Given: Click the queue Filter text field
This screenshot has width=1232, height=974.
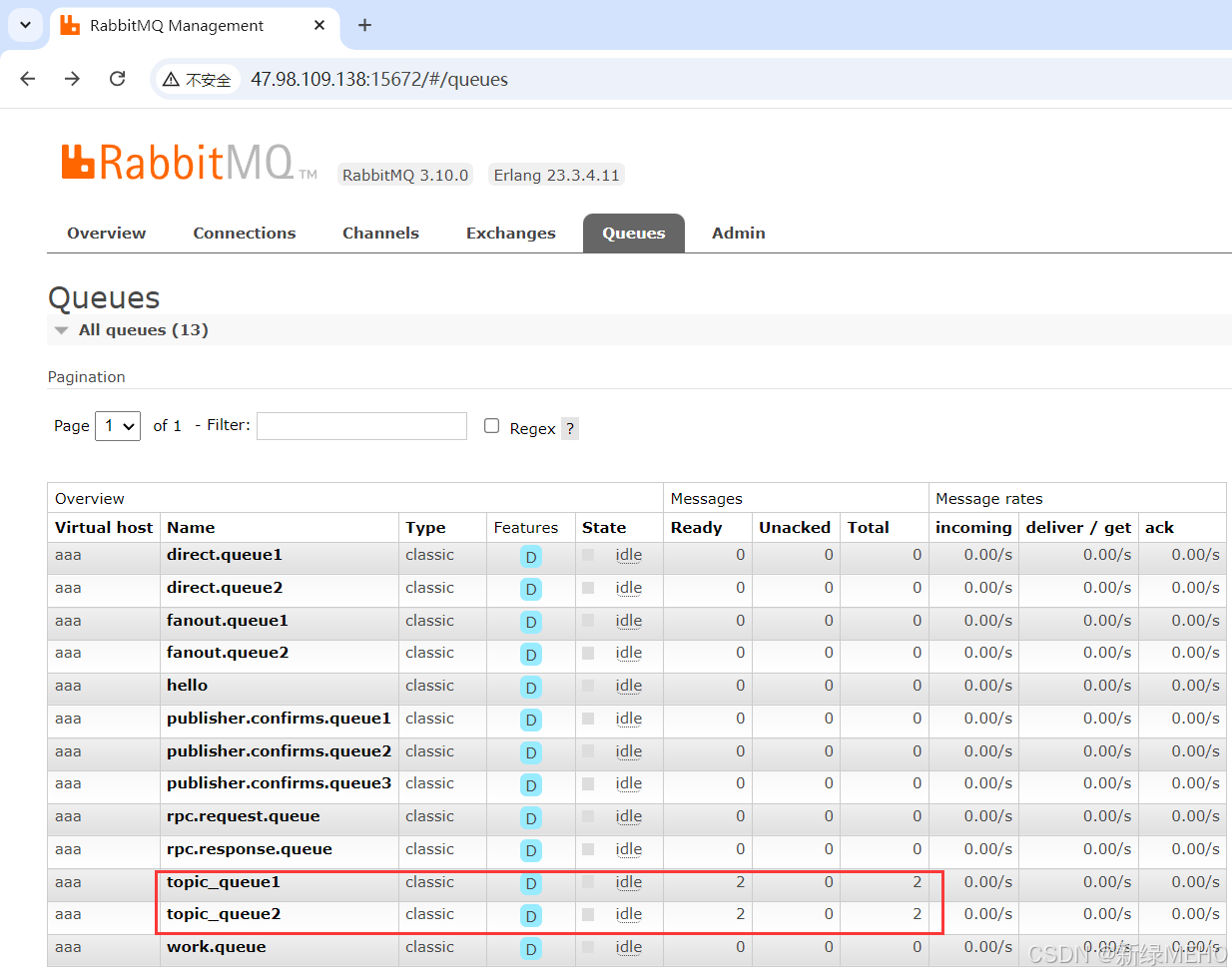Looking at the screenshot, I should point(361,426).
